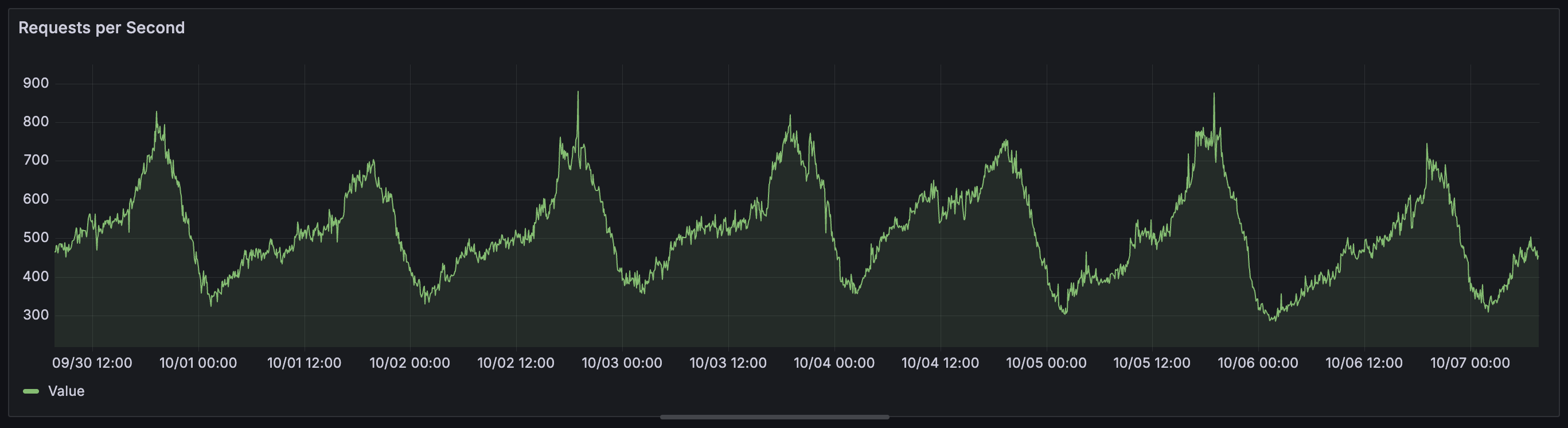Click the 800 y-axis label
Image resolution: width=1568 pixels, height=428 pixels.
[36, 122]
